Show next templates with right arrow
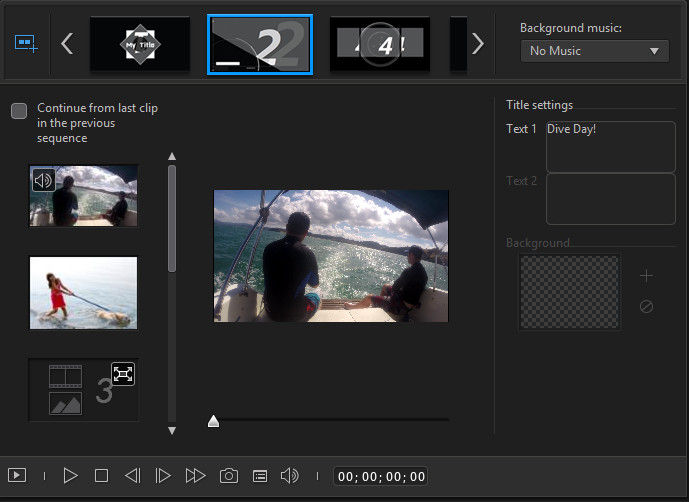 pos(478,44)
